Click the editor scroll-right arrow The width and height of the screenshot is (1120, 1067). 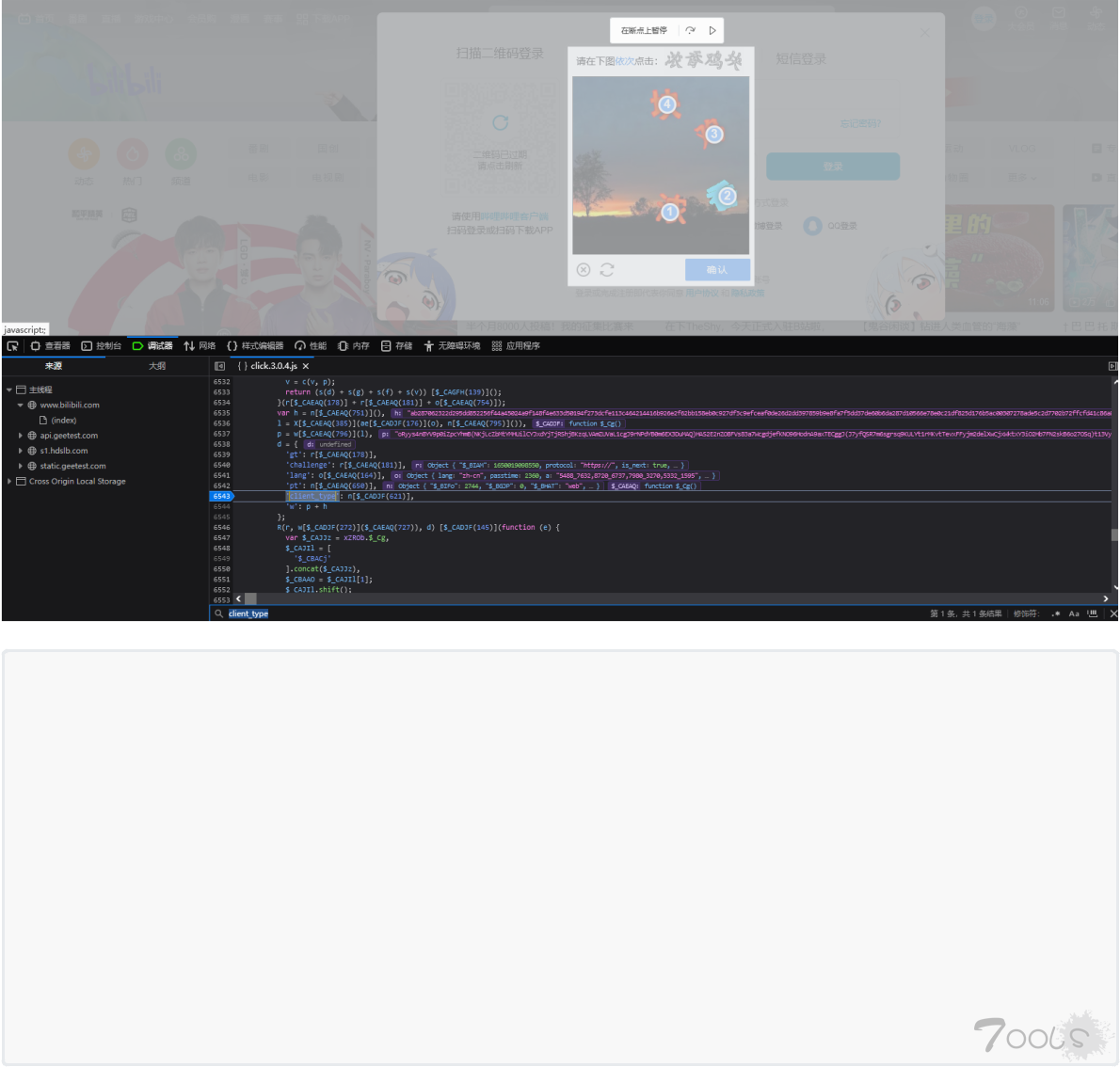pos(1106,598)
